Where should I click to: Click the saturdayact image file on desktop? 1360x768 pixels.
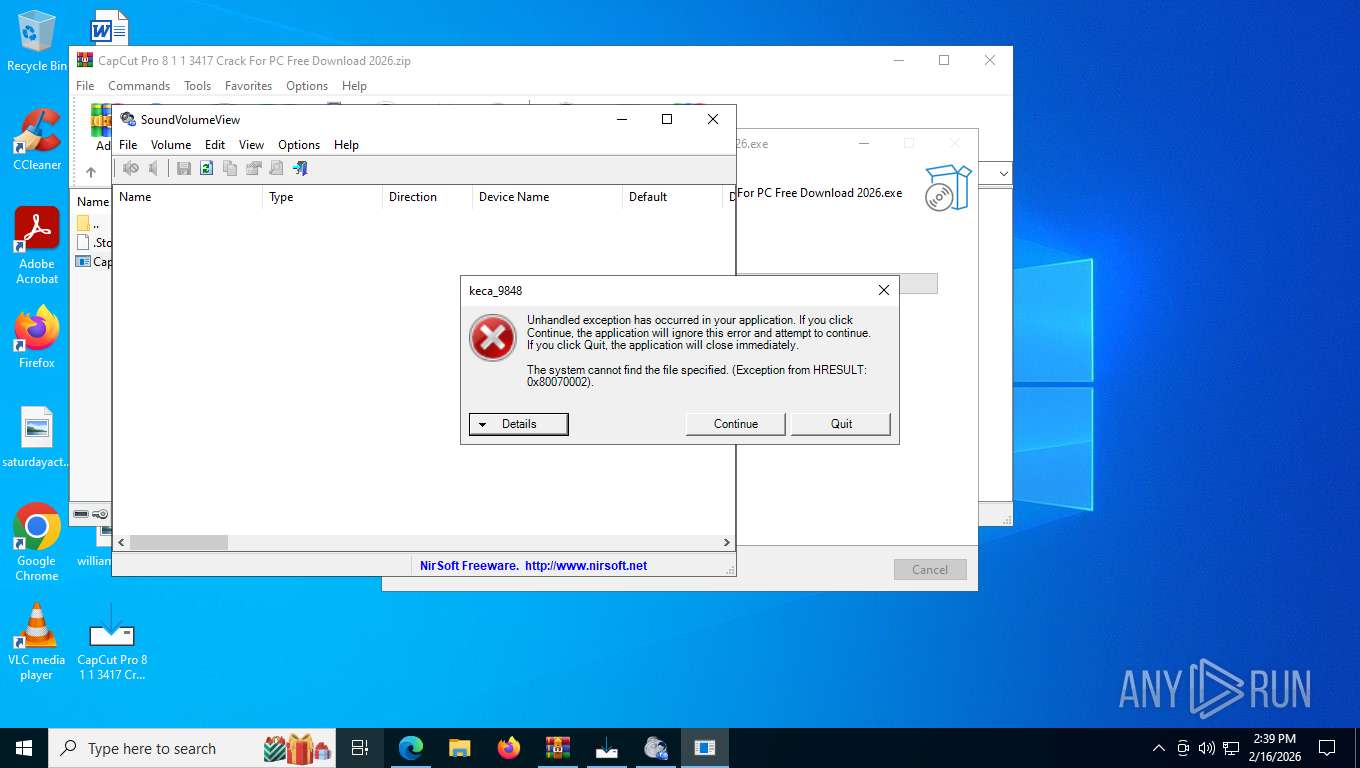pyautogui.click(x=37, y=437)
